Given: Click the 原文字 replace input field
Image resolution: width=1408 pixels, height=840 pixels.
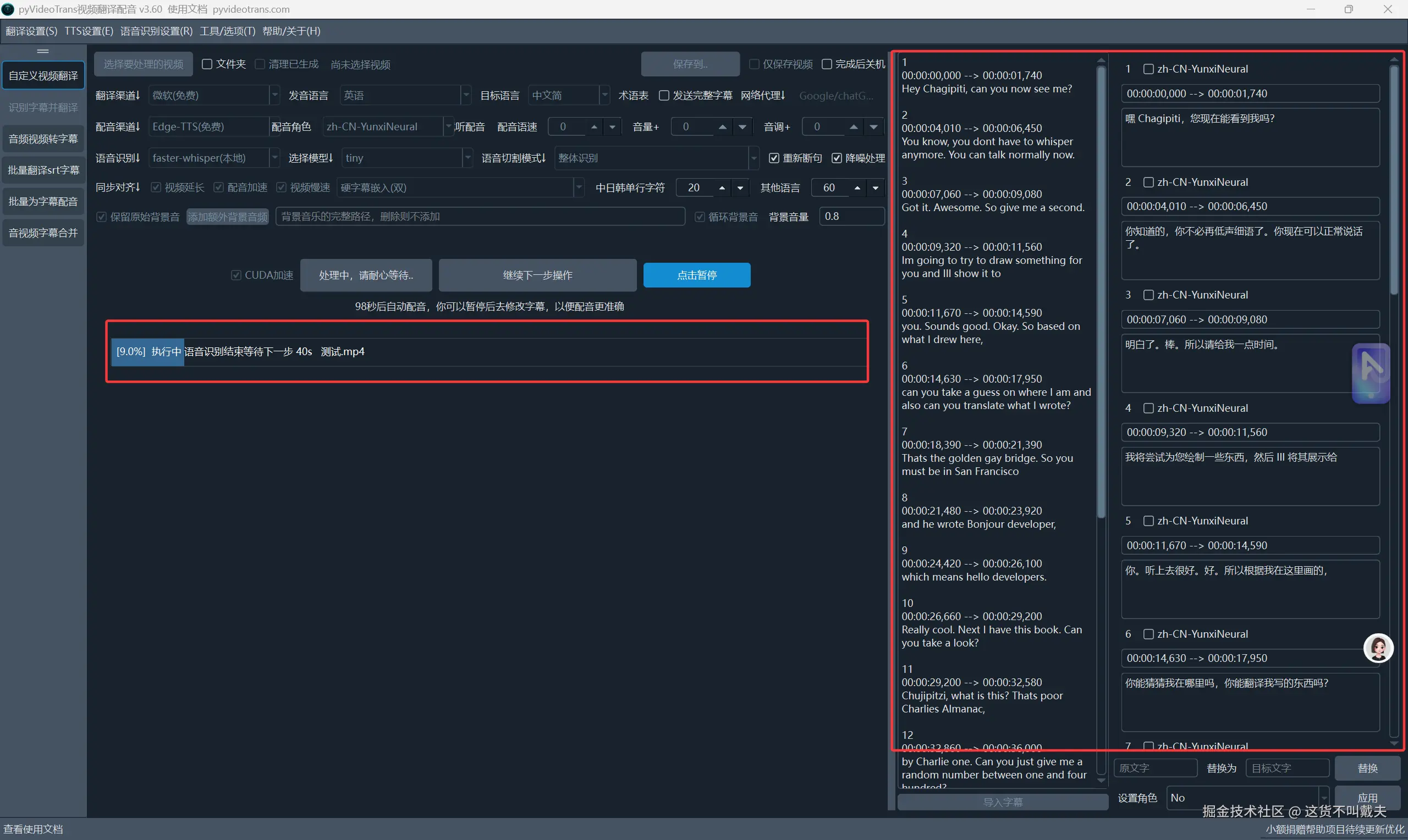Looking at the screenshot, I should [x=1155, y=768].
